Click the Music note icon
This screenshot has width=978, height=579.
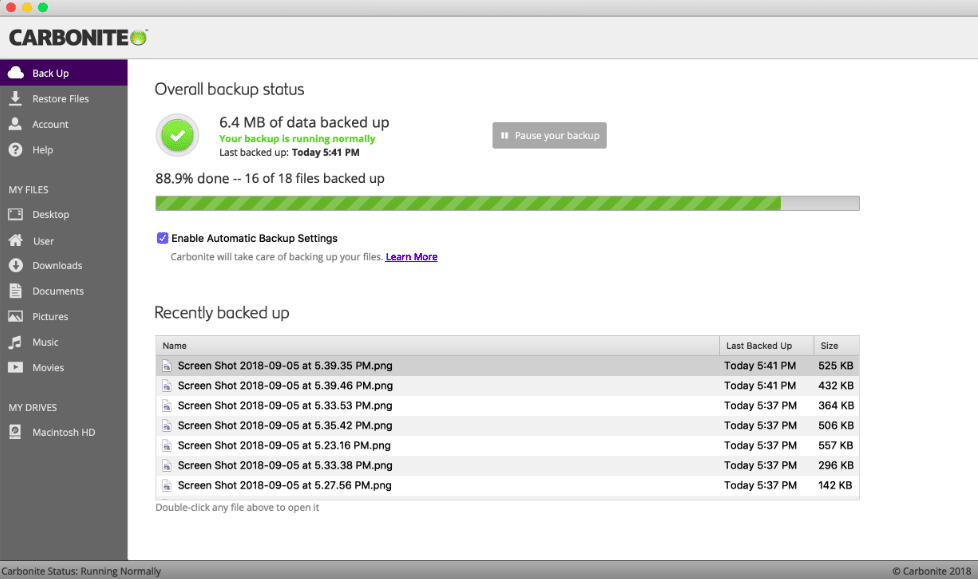pos(16,342)
